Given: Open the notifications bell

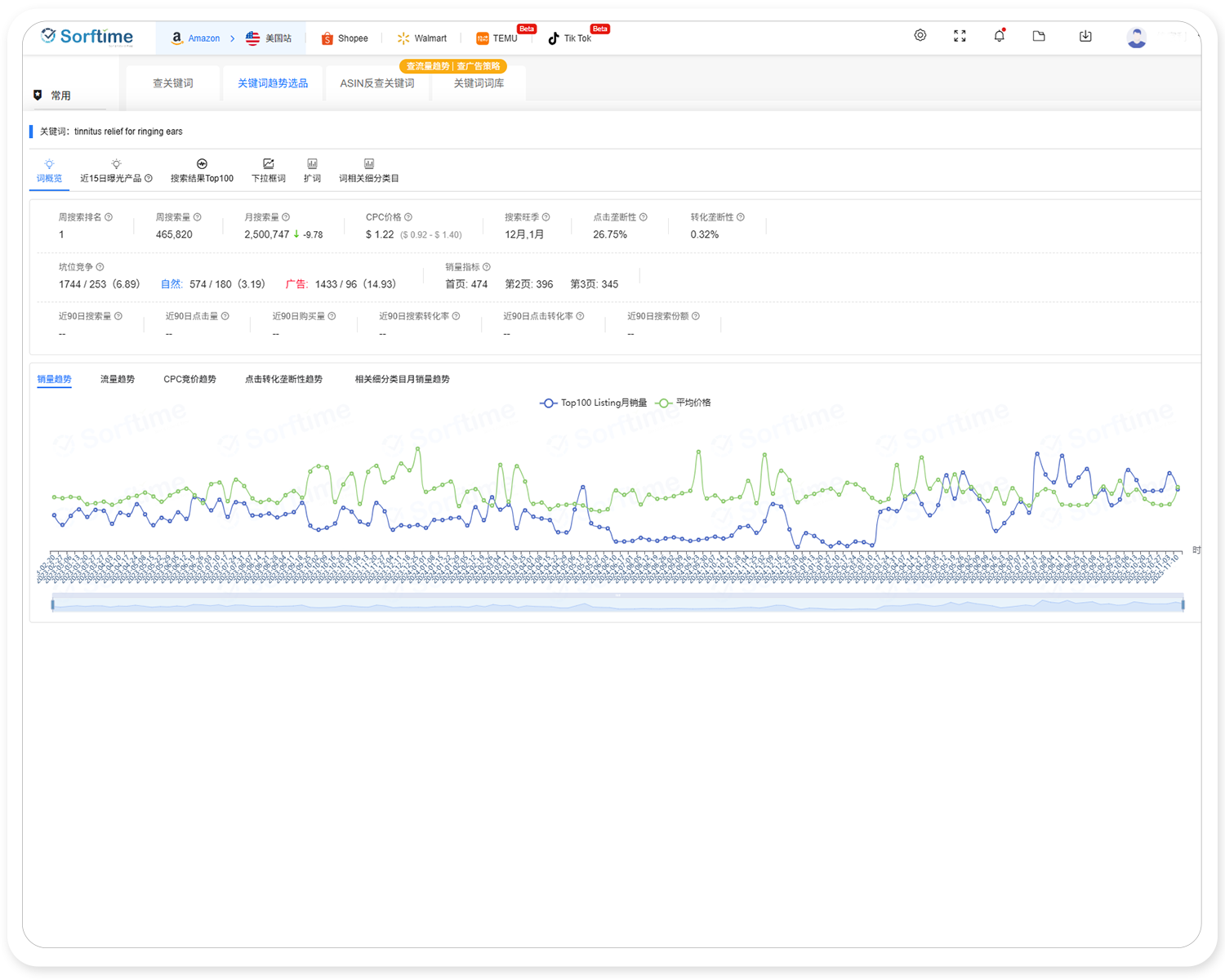Looking at the screenshot, I should click(x=999, y=36).
